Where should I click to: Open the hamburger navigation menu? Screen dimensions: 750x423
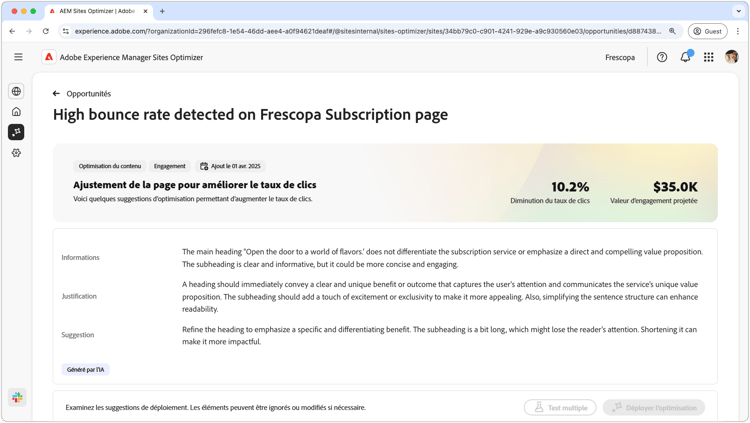[x=18, y=57]
